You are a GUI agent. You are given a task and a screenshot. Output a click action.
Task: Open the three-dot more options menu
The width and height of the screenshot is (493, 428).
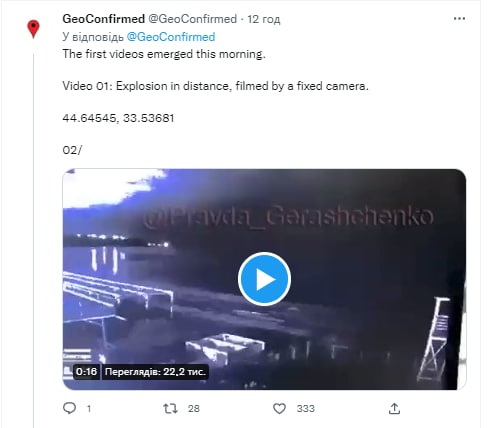(459, 19)
